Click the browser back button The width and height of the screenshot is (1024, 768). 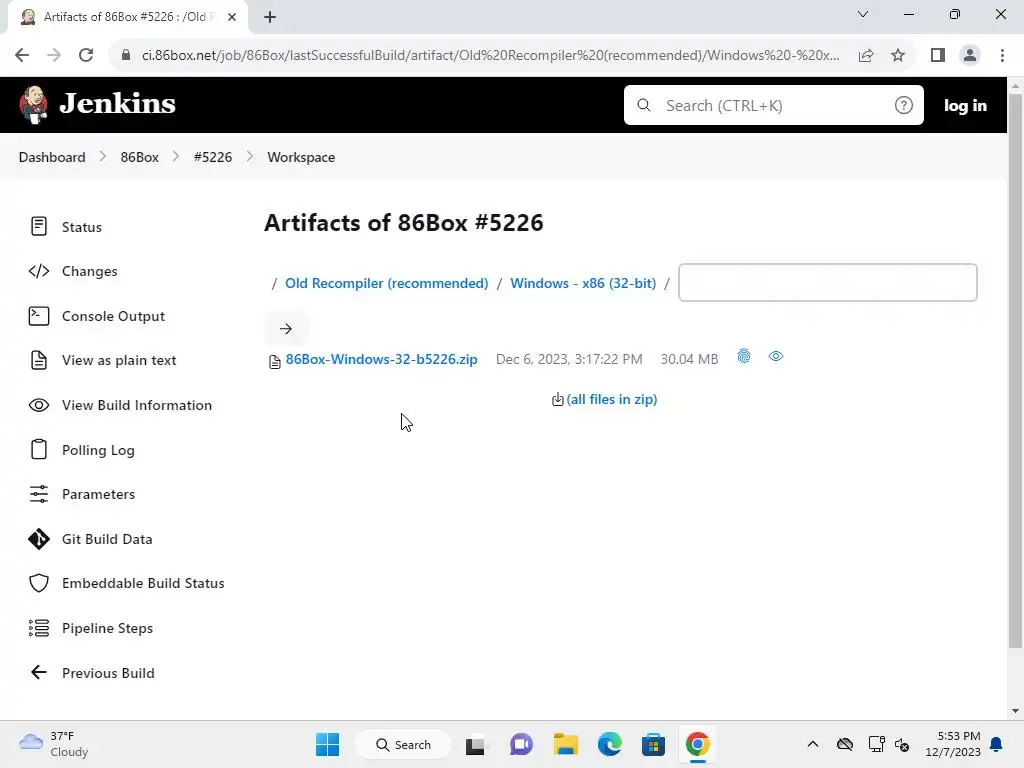tap(22, 56)
